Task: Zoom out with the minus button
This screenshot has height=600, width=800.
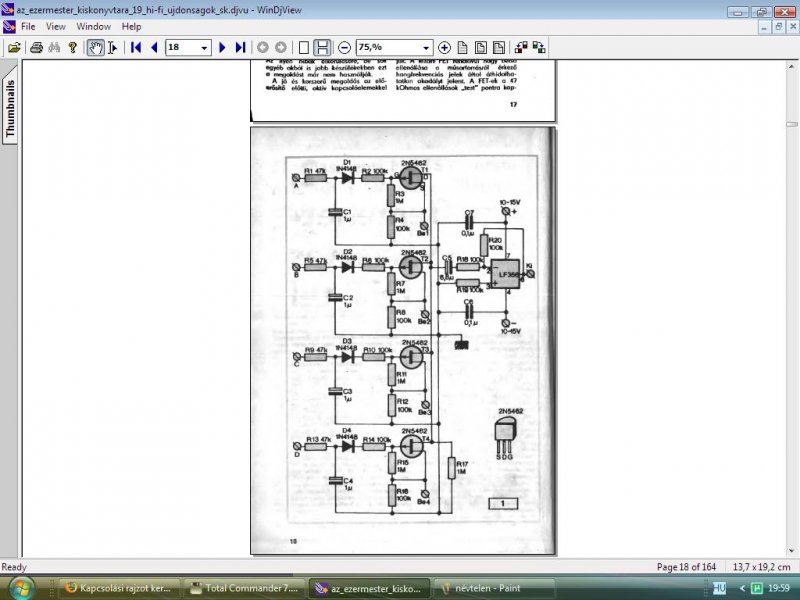Action: pyautogui.click(x=344, y=47)
